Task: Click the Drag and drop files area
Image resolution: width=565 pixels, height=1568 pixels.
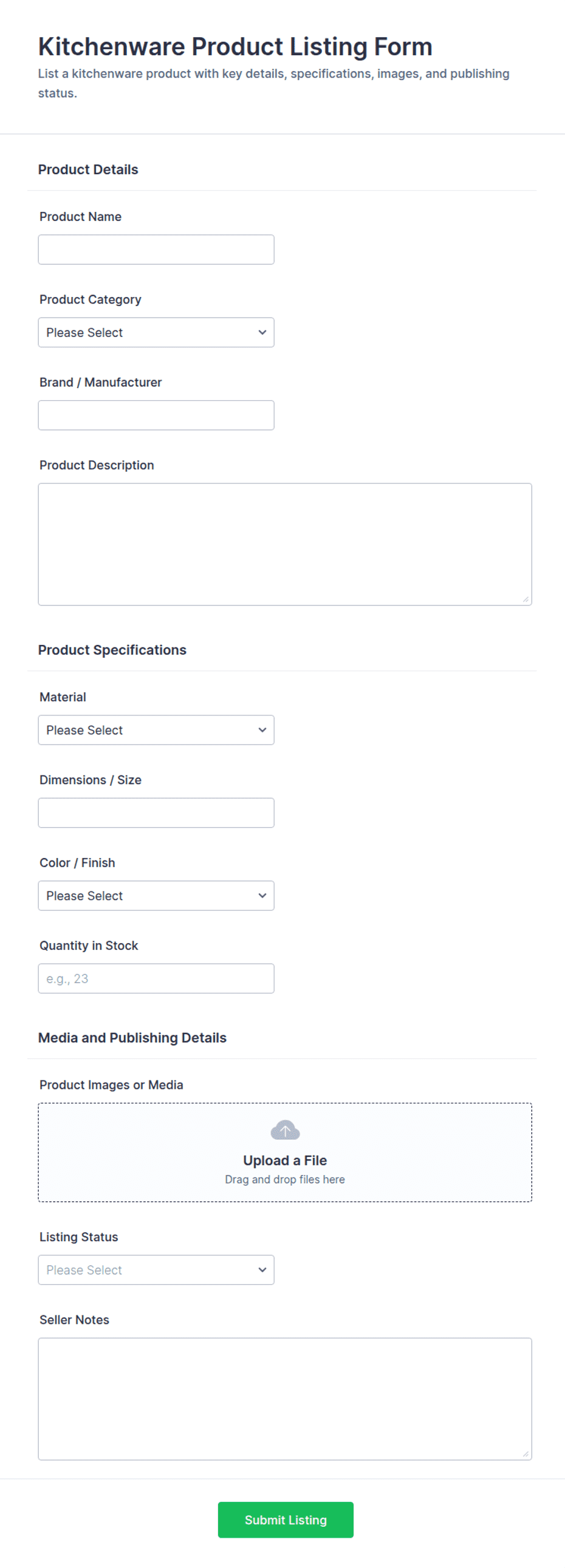Action: (x=285, y=1152)
